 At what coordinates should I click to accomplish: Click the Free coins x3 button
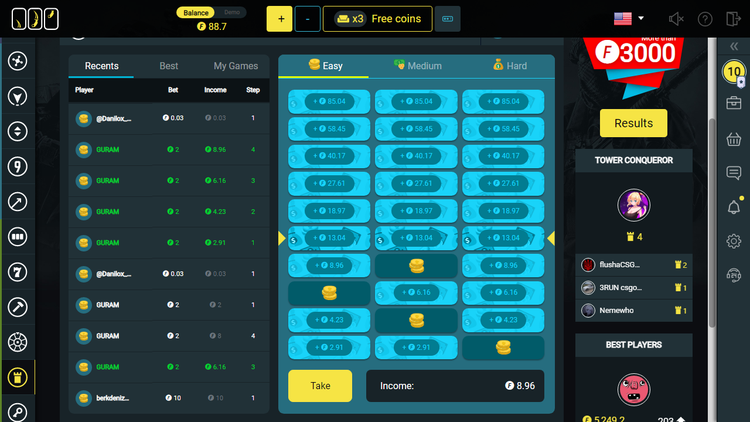377,19
